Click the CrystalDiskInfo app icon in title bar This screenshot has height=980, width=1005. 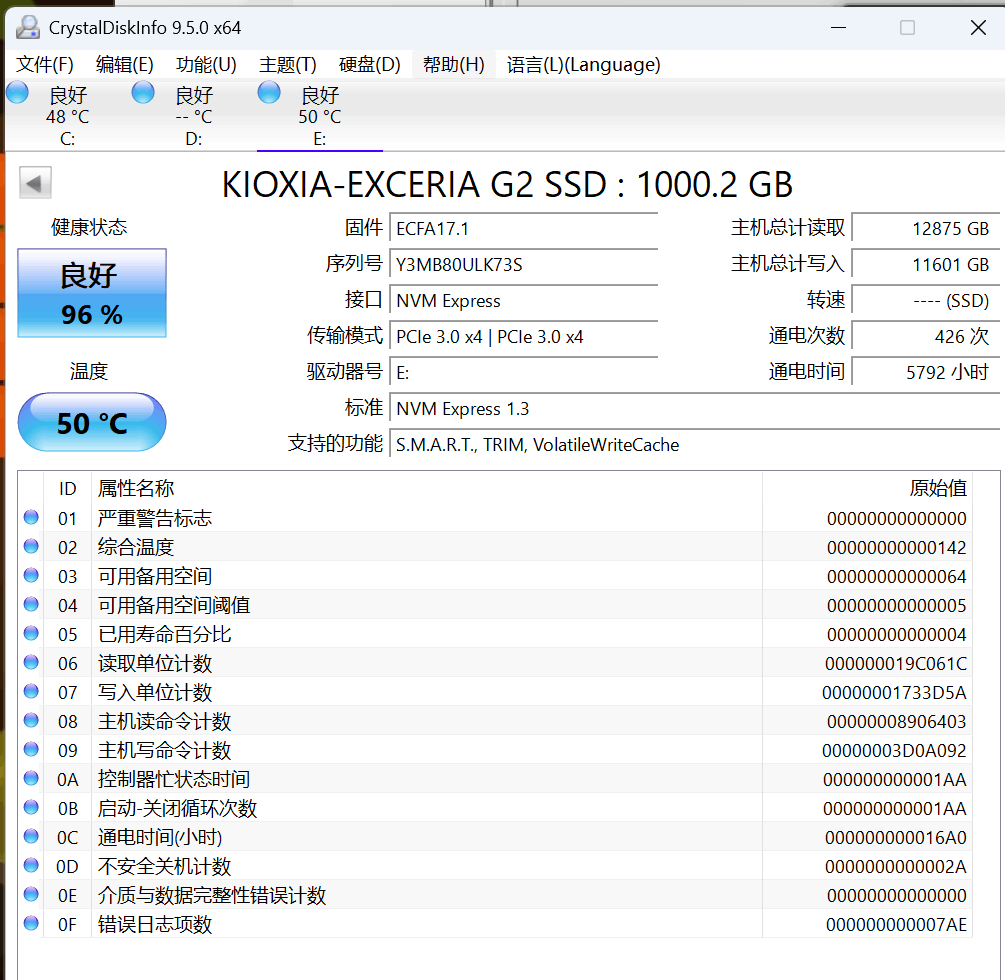[28, 27]
